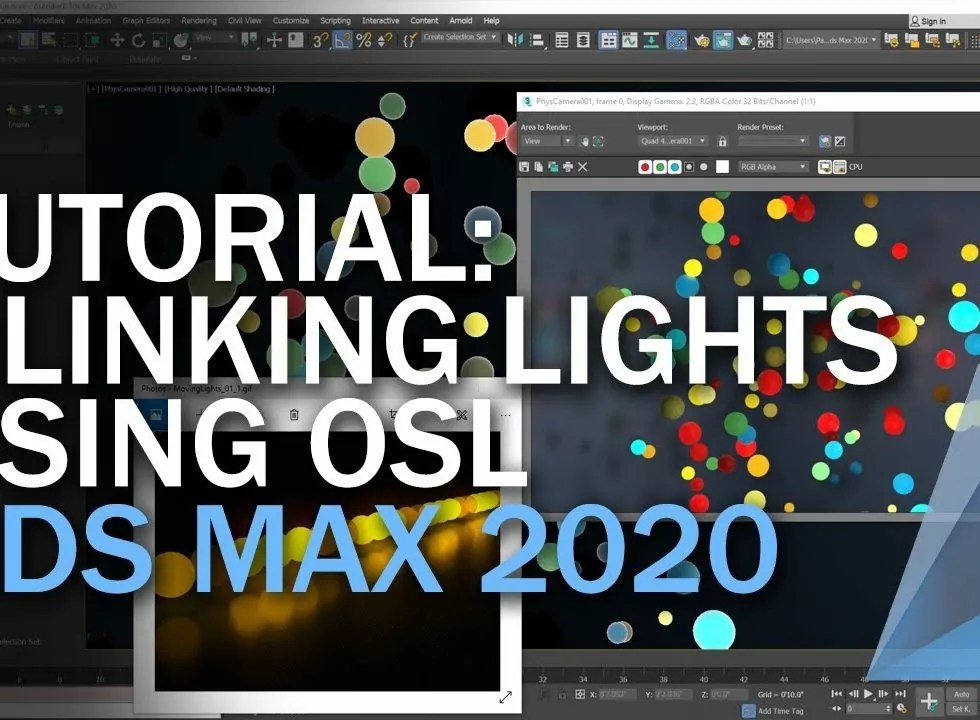The image size is (980, 720).
Task: Open the Scripting menu
Action: click(x=335, y=21)
